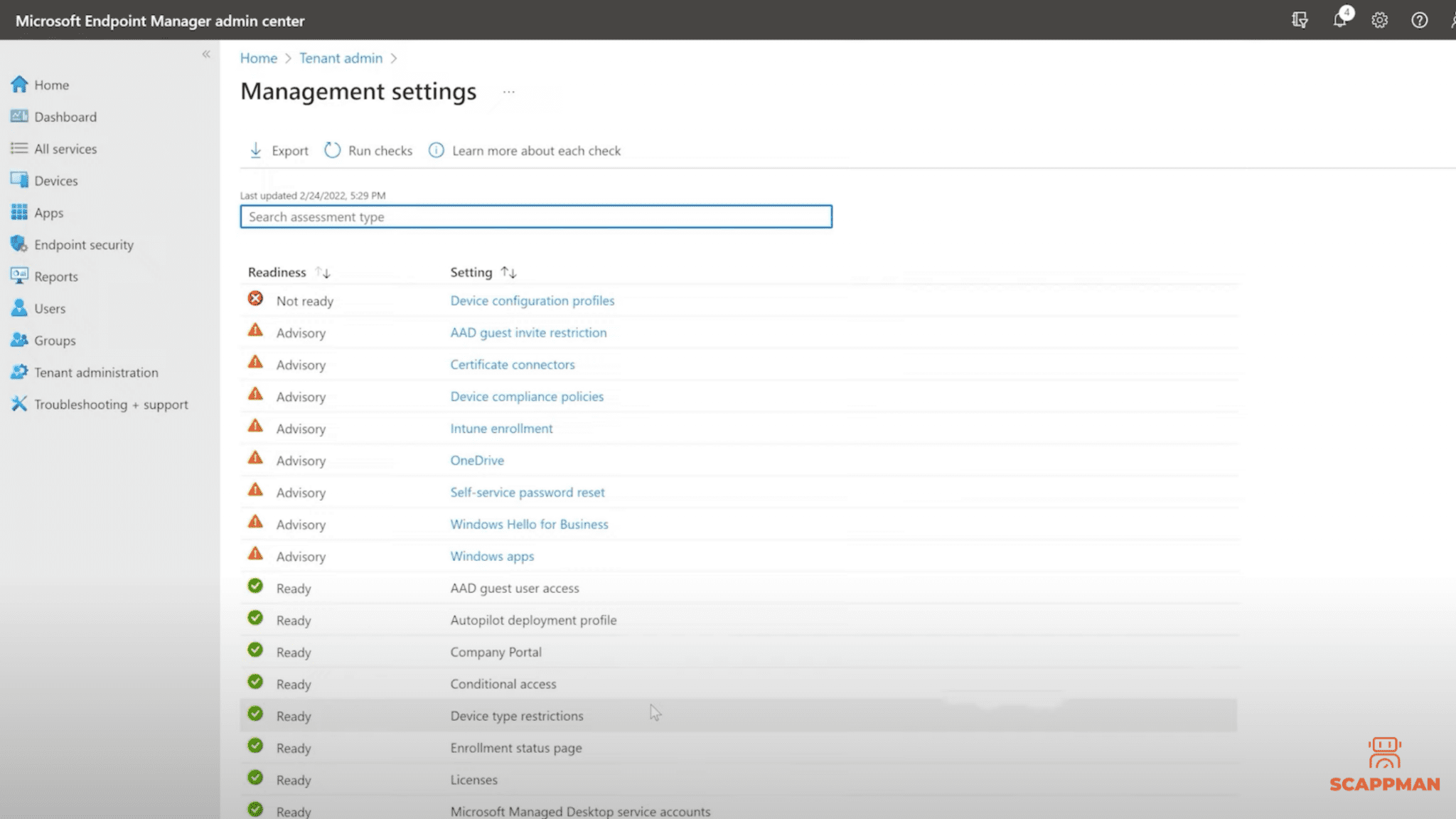Open the settings gear icon

(1379, 20)
